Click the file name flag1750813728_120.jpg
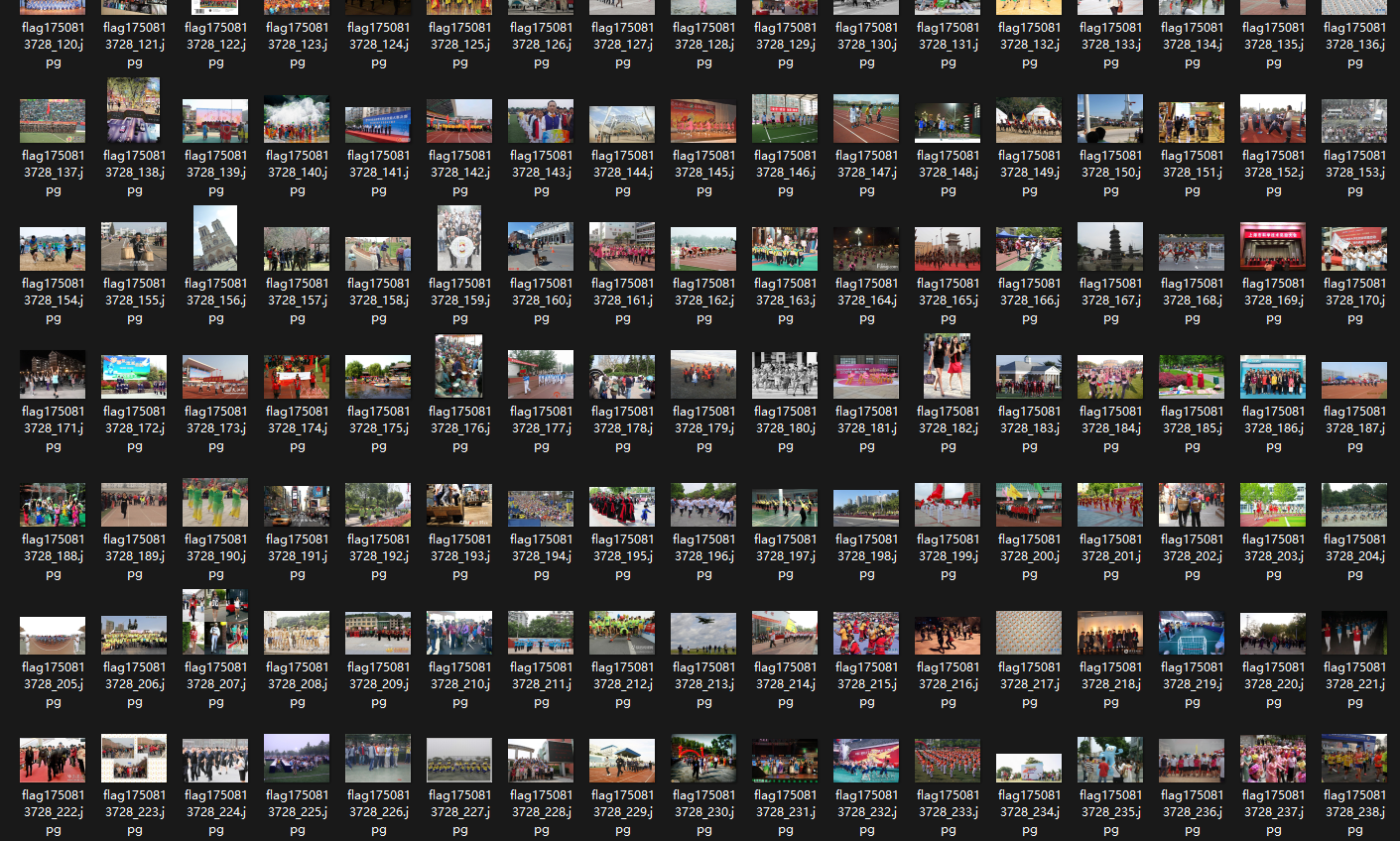 pos(53,45)
